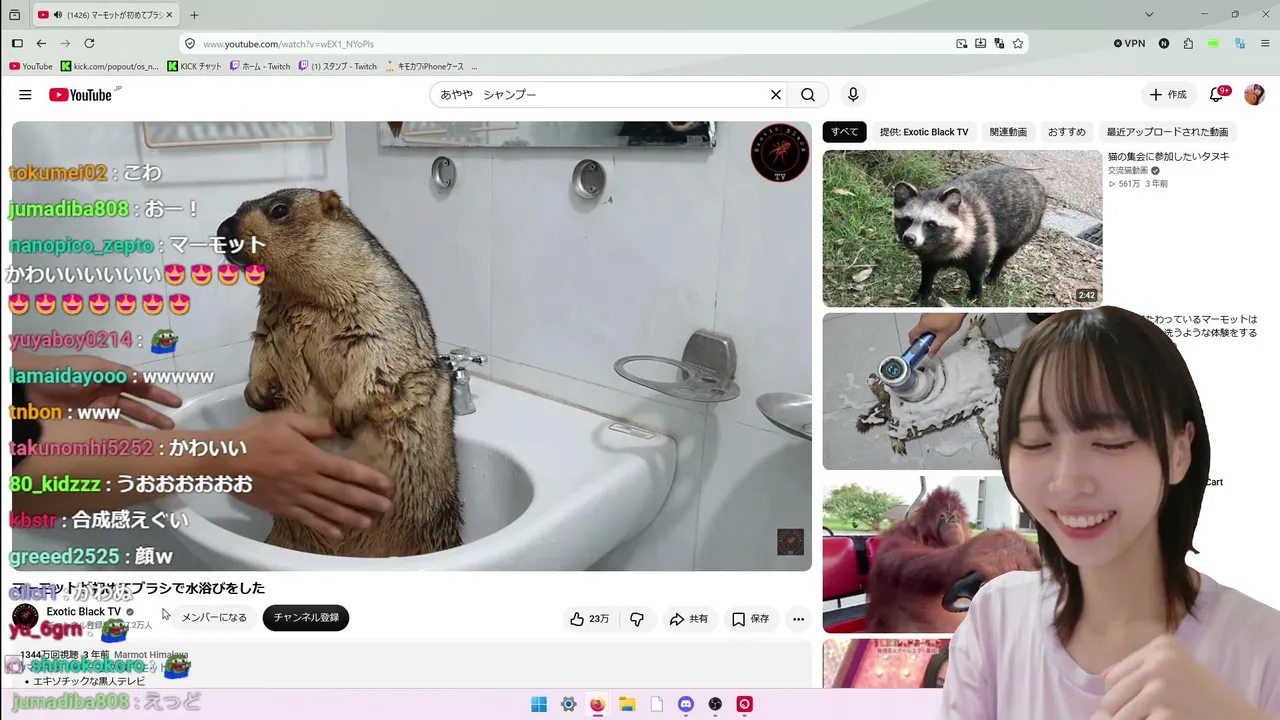Open Exotic Black TV channel avatar
Screen dimensions: 1280x720
[x=25, y=617]
